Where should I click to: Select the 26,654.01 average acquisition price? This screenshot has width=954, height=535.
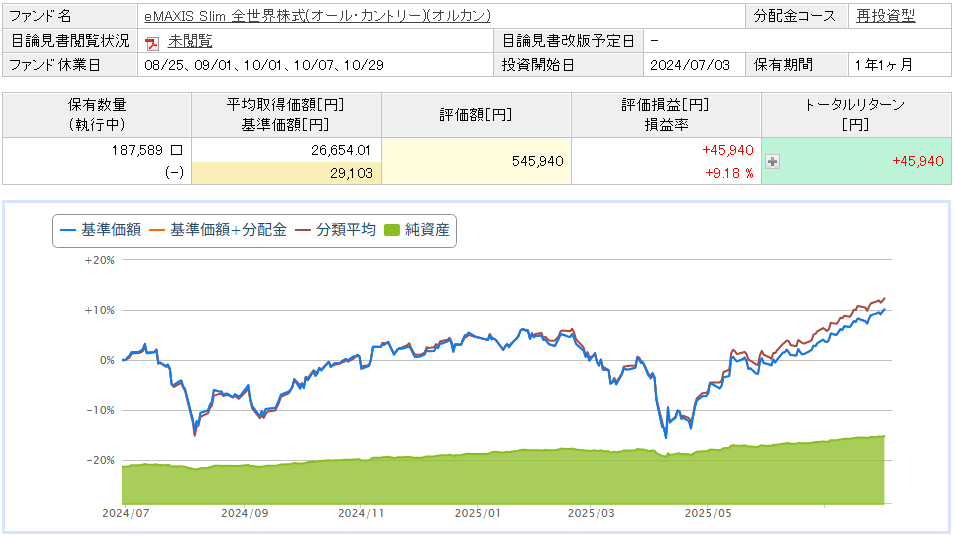[341, 150]
